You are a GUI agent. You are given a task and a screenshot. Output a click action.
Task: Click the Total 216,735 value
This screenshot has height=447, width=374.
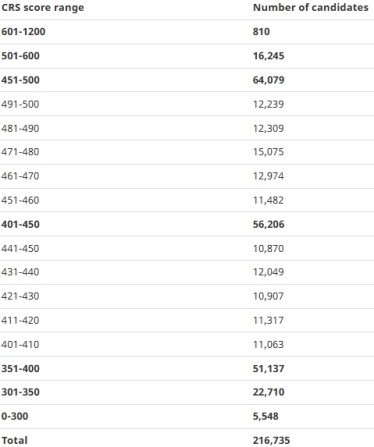click(x=271, y=440)
